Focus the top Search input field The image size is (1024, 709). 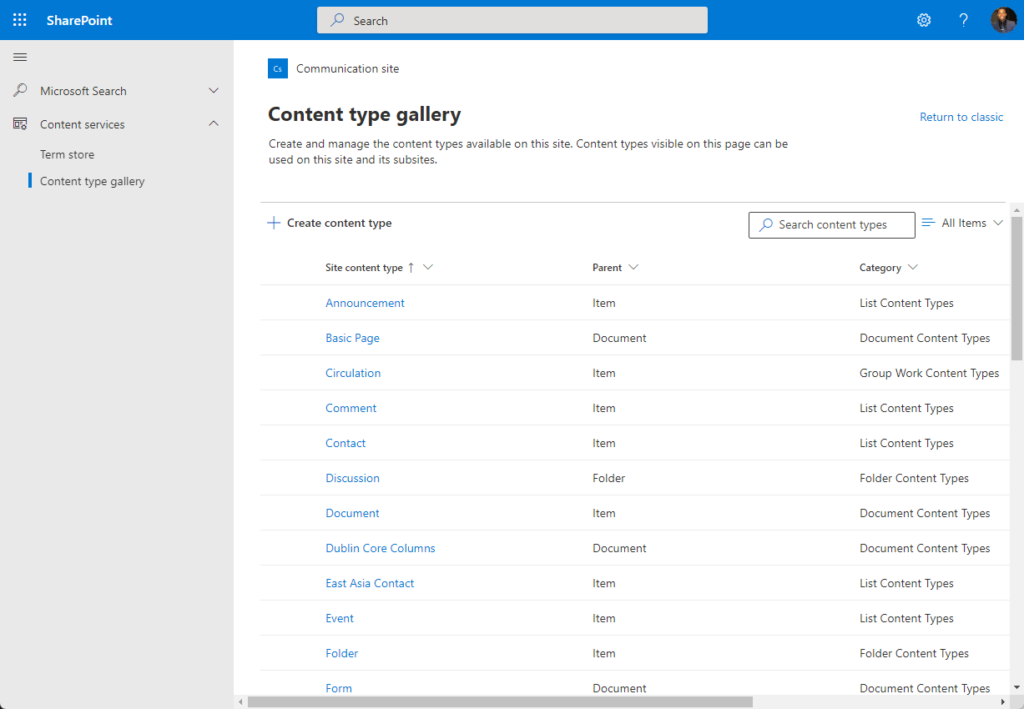[512, 20]
